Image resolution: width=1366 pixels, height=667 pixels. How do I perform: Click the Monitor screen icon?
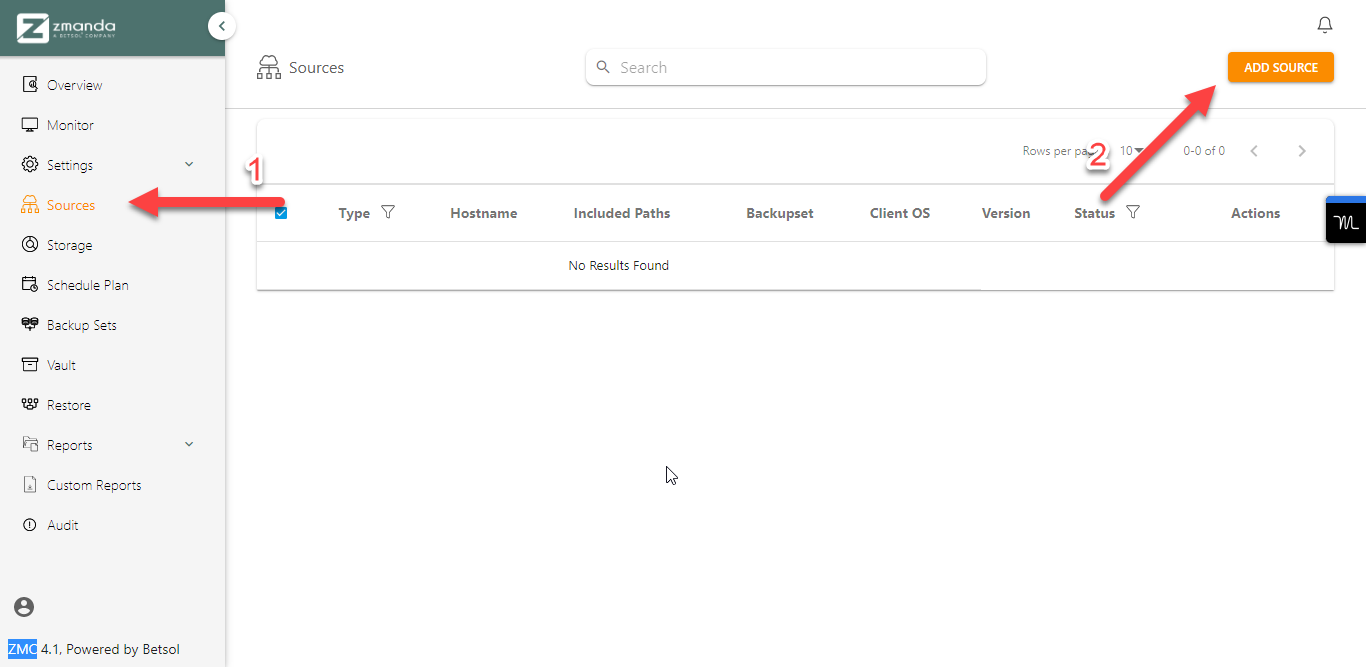pos(30,125)
